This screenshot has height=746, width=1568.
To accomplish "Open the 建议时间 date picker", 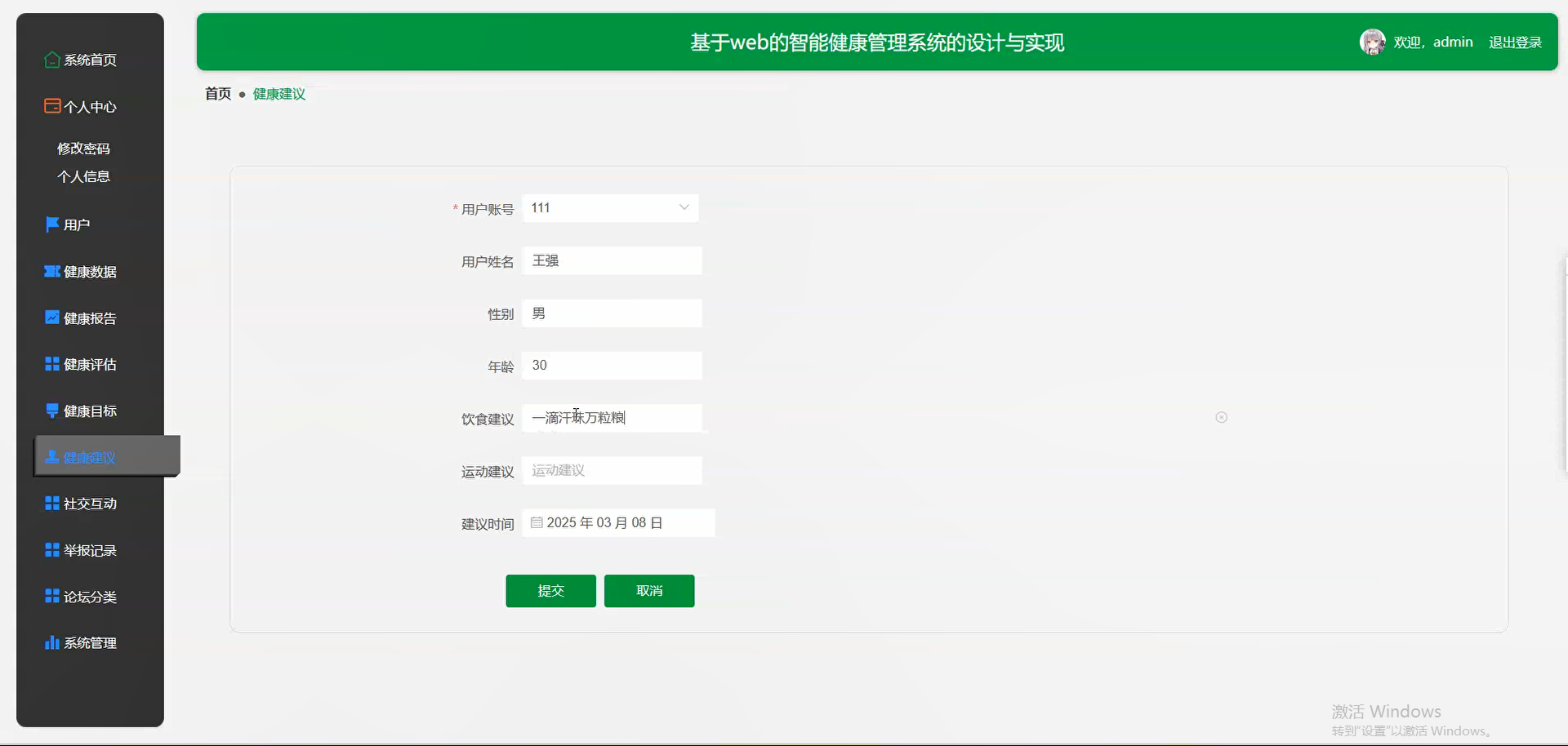I will (617, 522).
